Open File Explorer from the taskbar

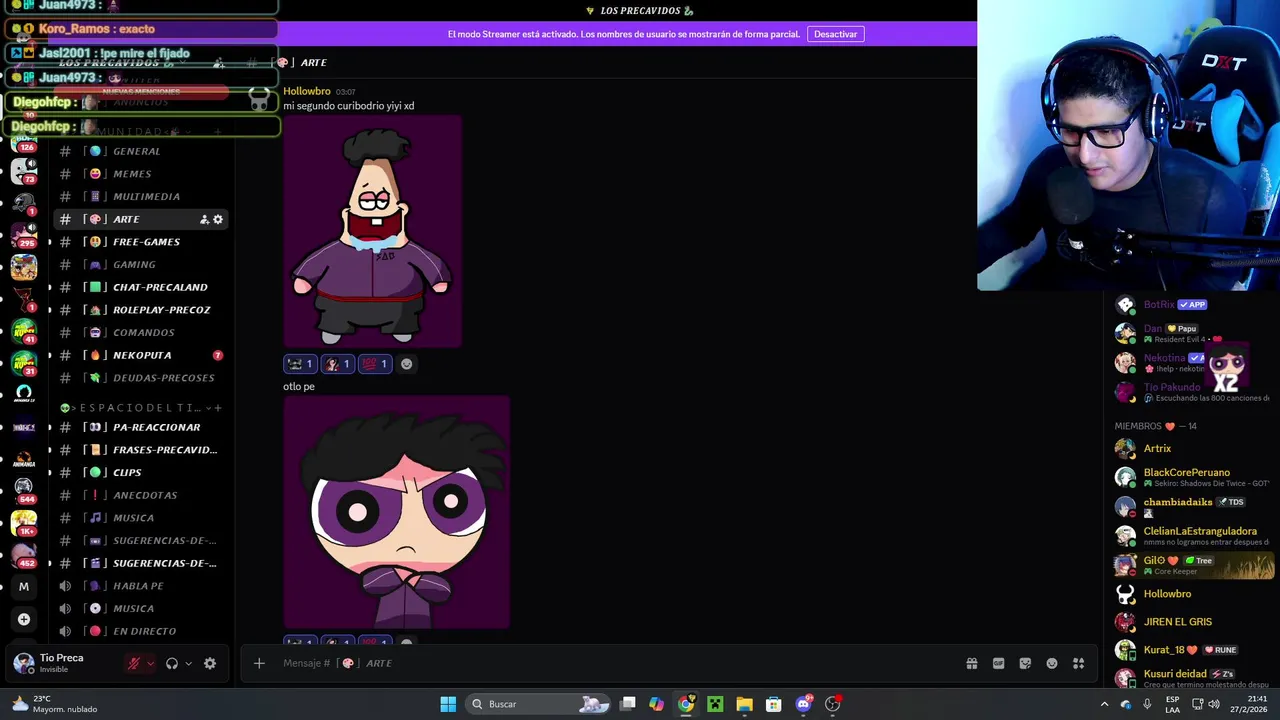[x=744, y=704]
